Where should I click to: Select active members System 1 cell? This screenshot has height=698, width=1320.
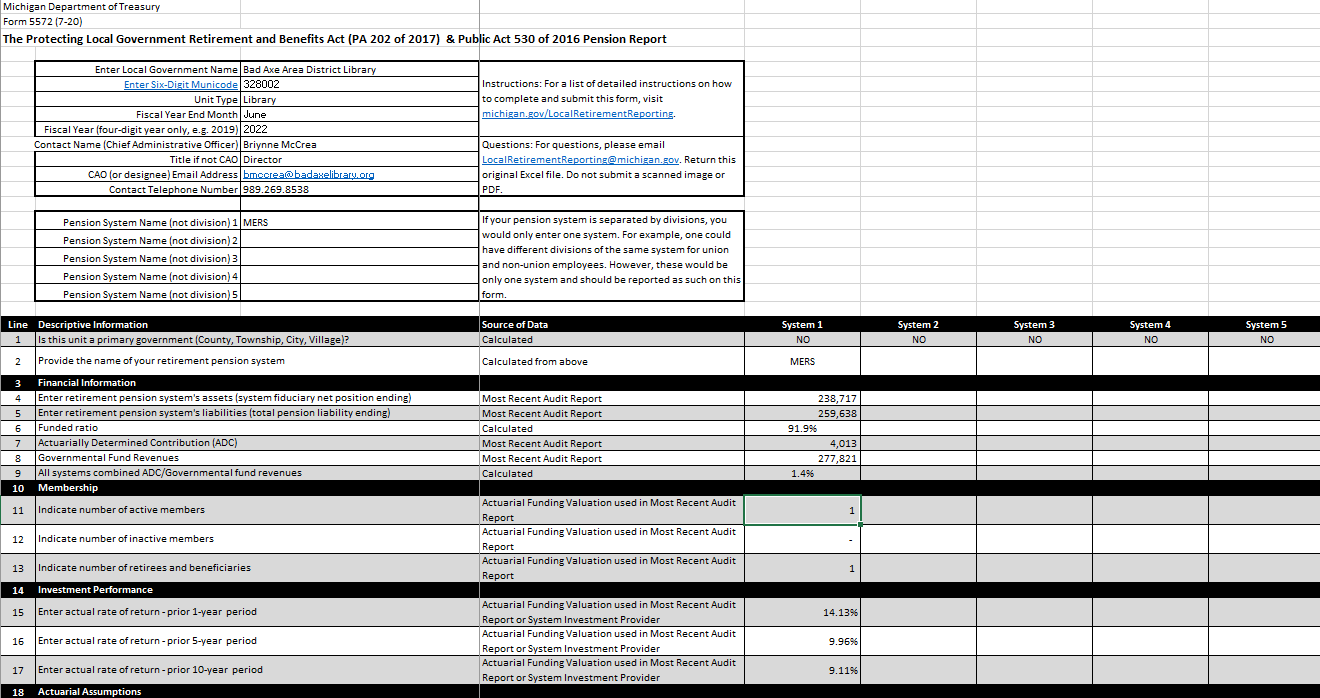point(802,509)
